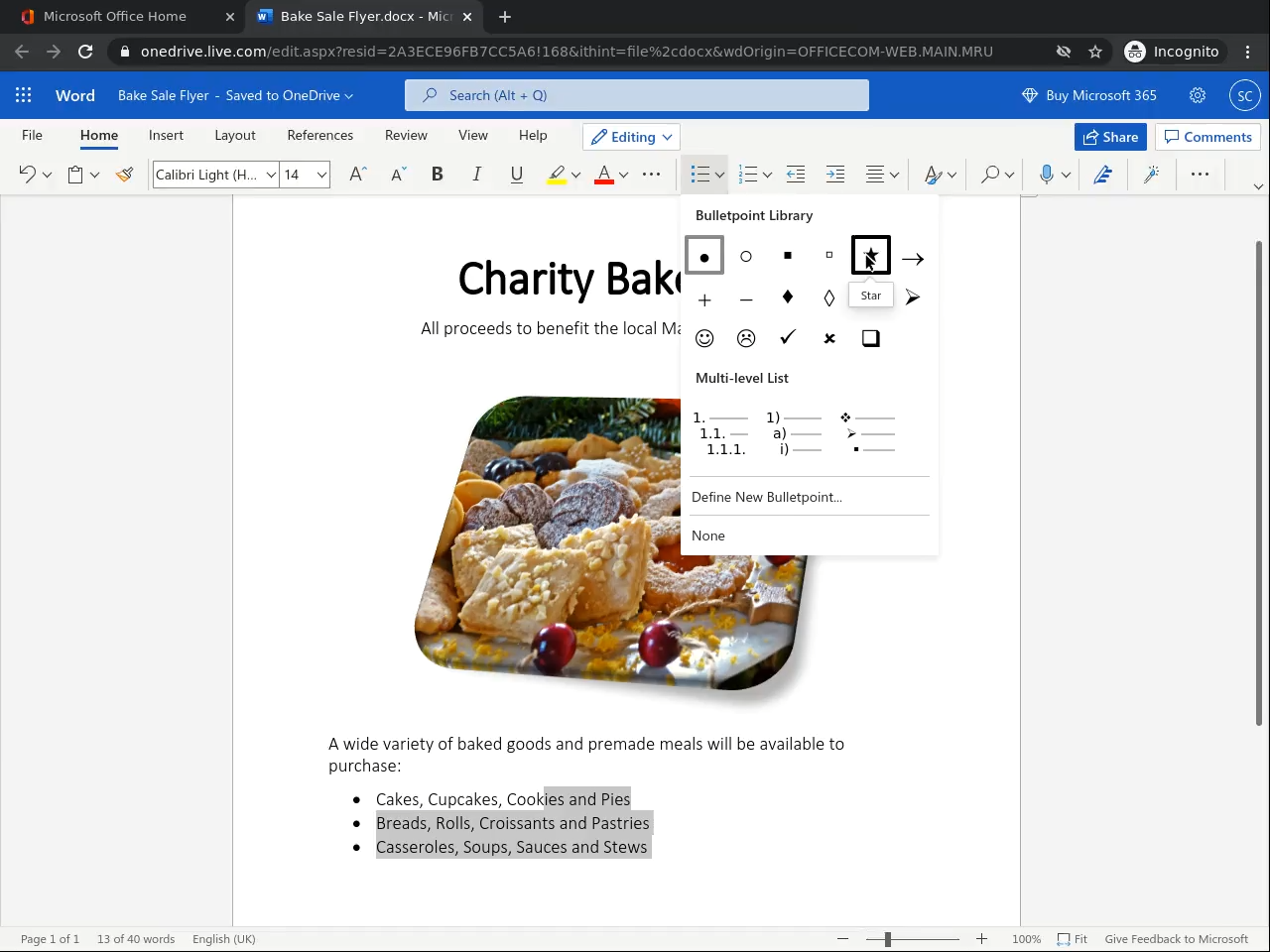The width and height of the screenshot is (1270, 952).
Task: Activate the Format Painter
Action: coord(124,175)
